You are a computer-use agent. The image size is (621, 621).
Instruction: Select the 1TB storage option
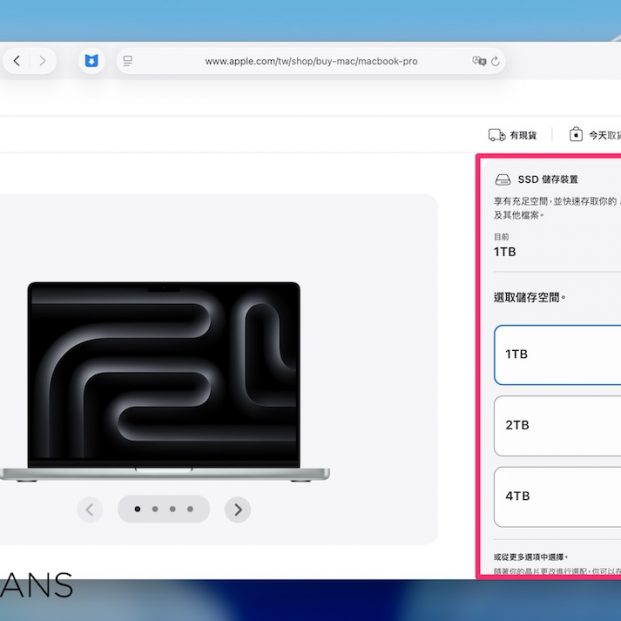[x=557, y=354]
